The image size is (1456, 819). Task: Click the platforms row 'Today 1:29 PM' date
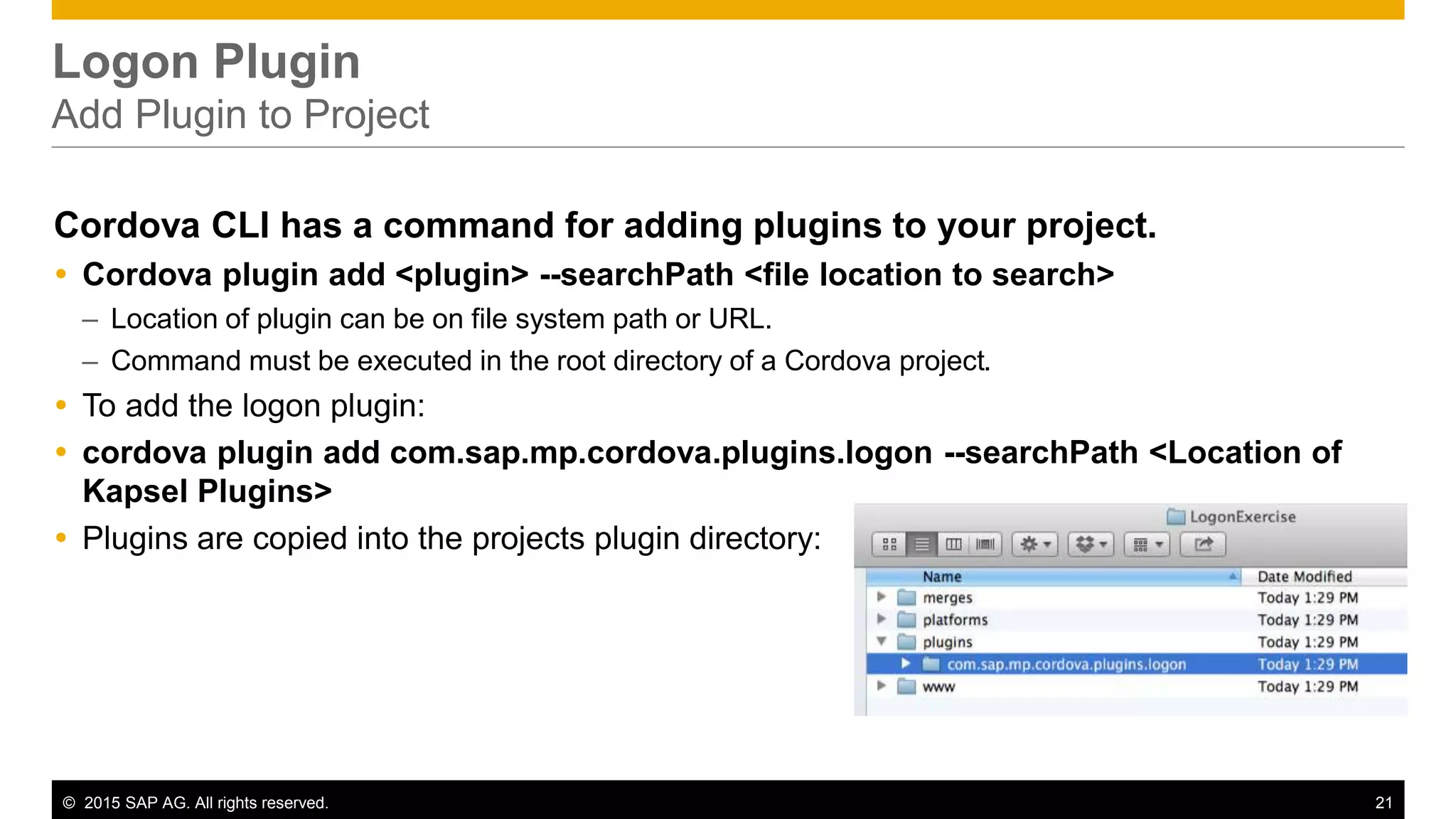(x=1307, y=620)
